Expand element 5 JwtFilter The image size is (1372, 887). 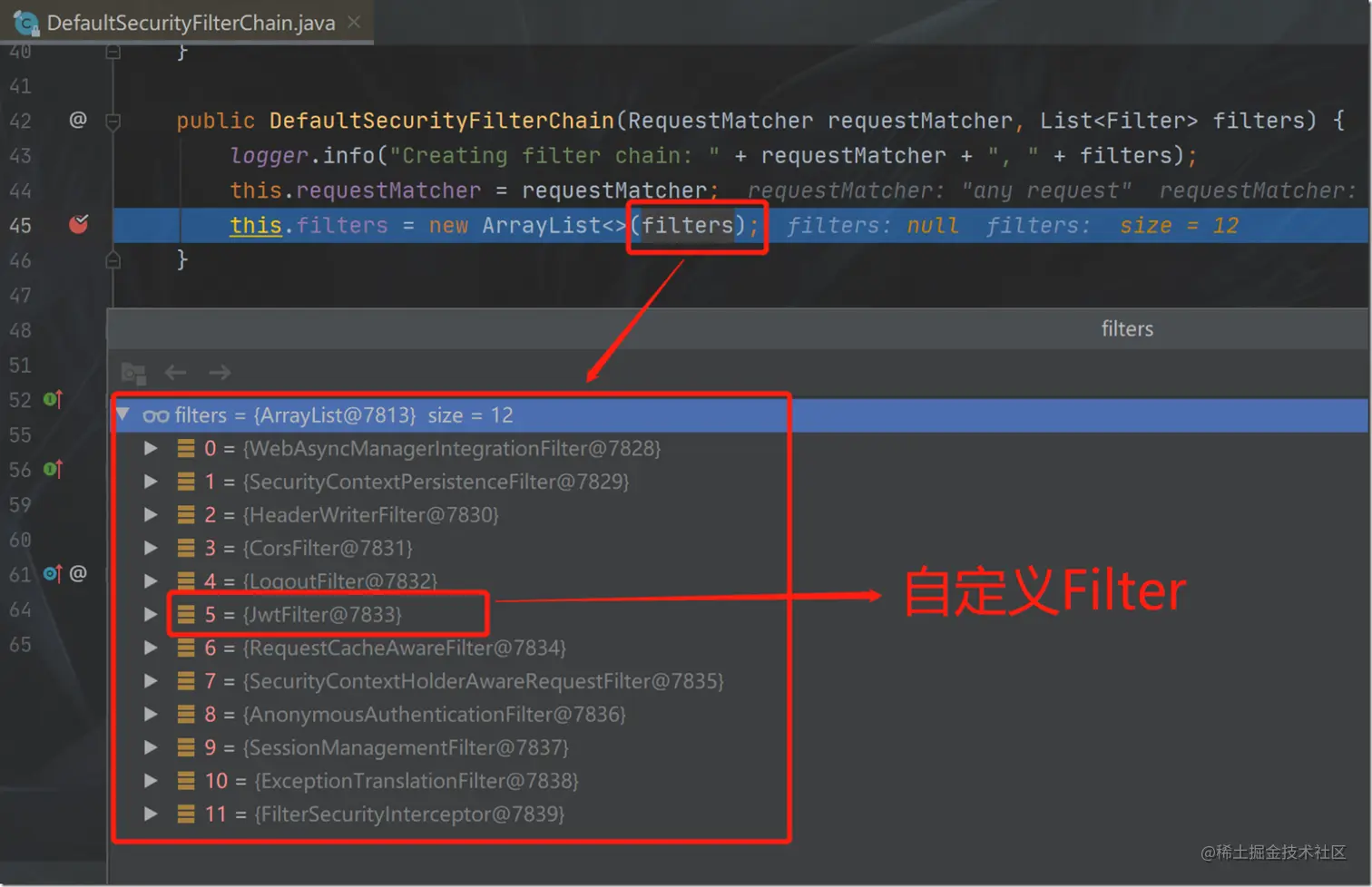point(151,615)
